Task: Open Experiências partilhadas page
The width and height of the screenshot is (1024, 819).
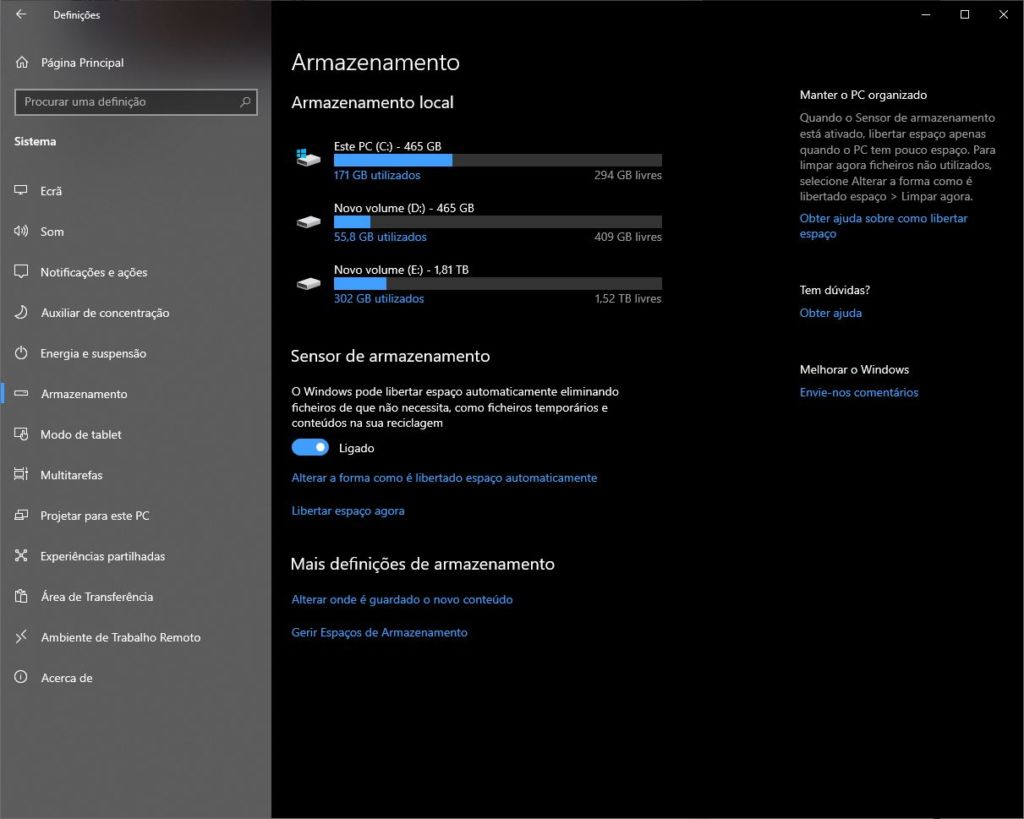Action: pyautogui.click(x=136, y=556)
